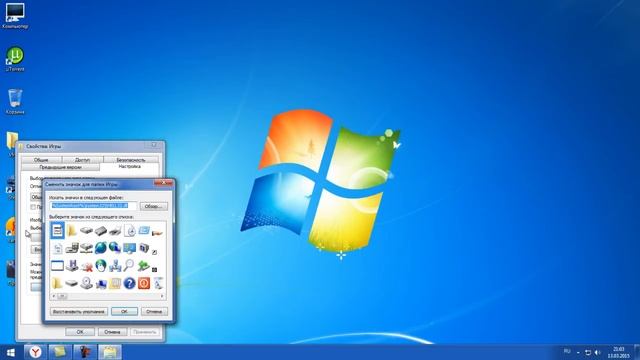640x360 pixels.
Task: Click Восстановить умолчания button
Action: coord(79,311)
